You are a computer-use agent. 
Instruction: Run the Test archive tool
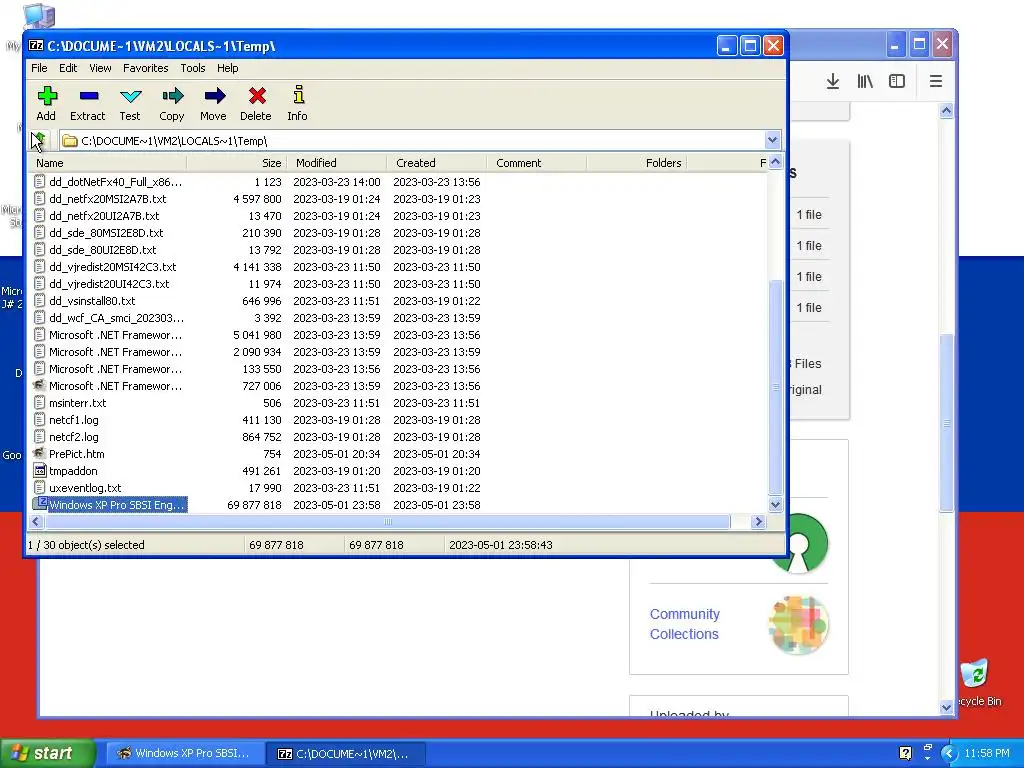(131, 97)
